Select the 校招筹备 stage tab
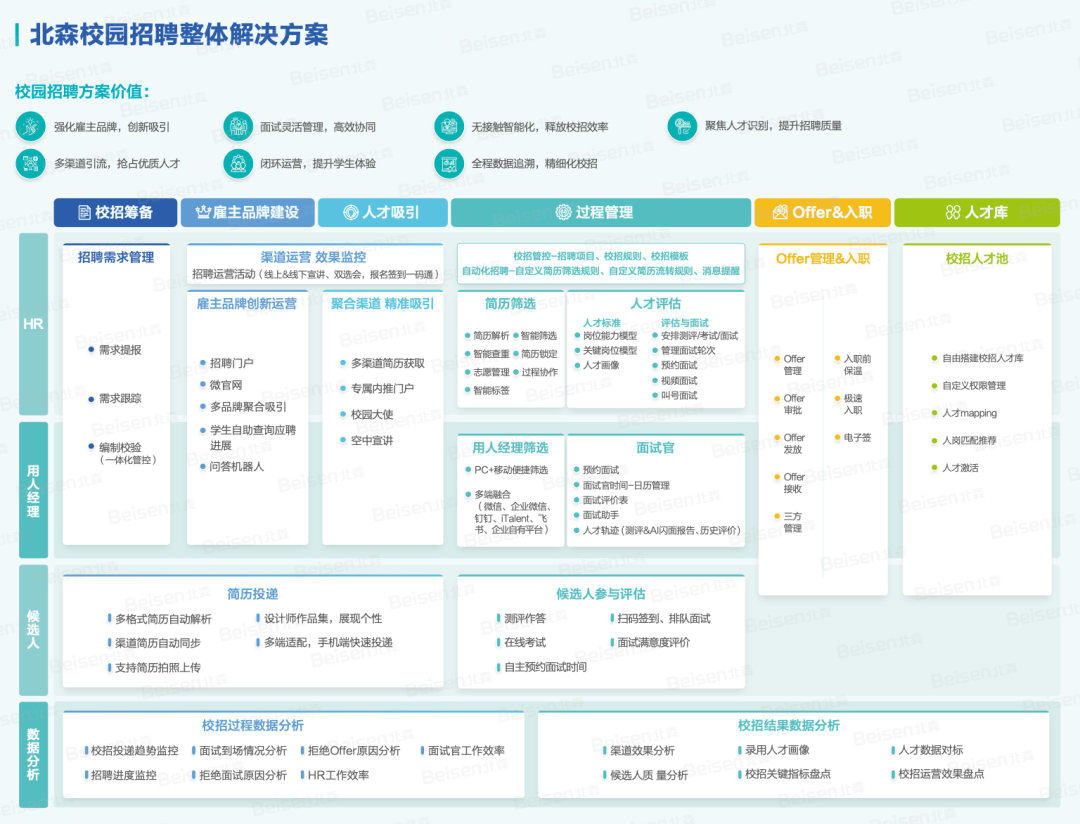 (115, 213)
